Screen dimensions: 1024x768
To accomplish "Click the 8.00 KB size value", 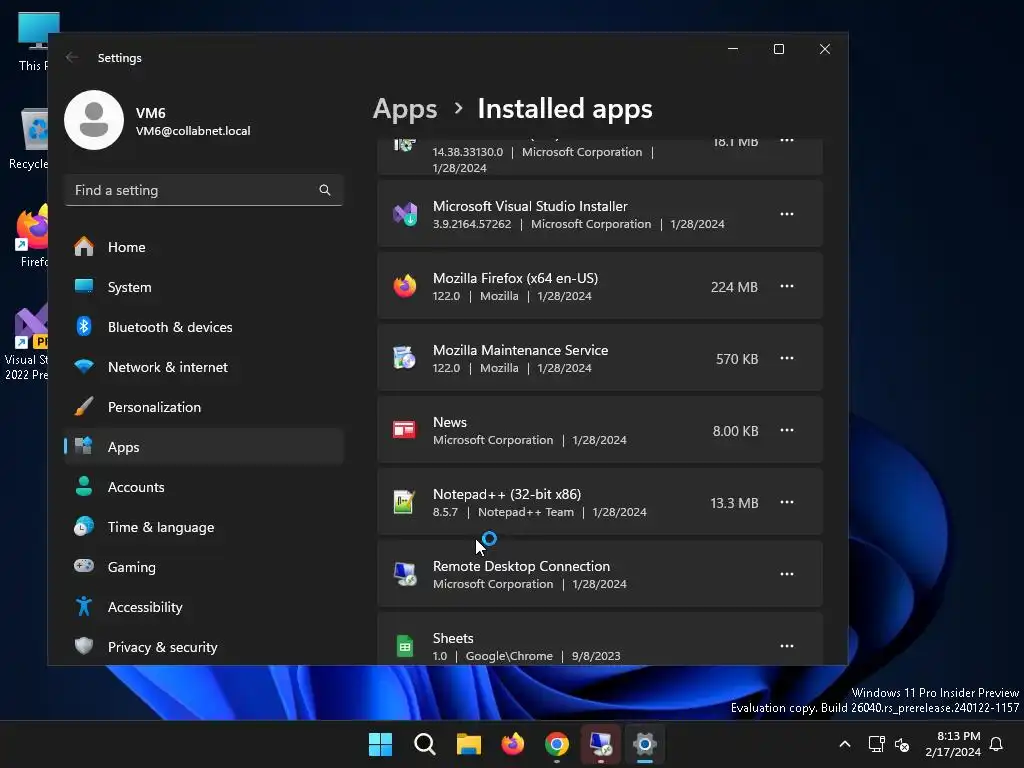I will click(x=735, y=431).
